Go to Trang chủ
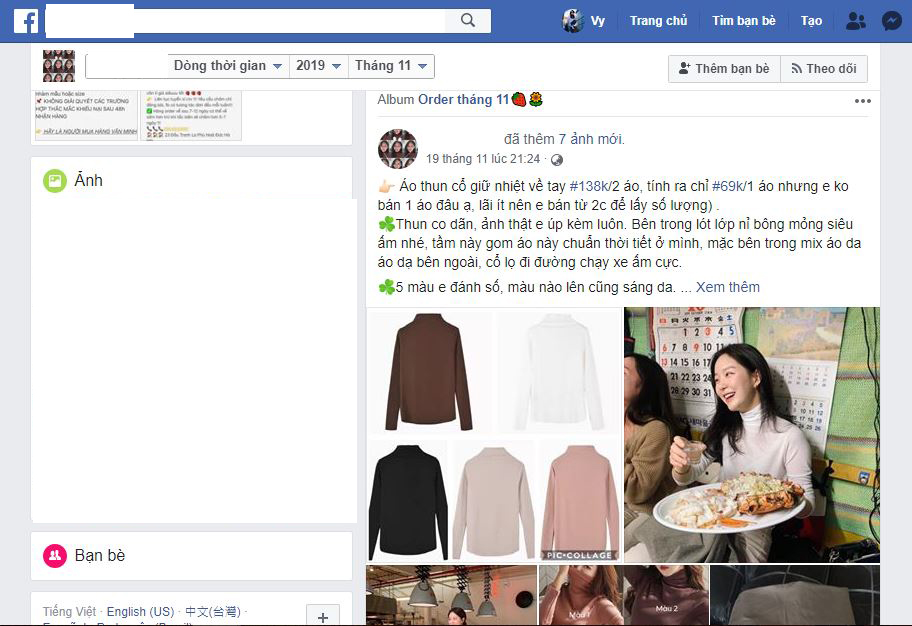The height and width of the screenshot is (626, 912). click(658, 21)
